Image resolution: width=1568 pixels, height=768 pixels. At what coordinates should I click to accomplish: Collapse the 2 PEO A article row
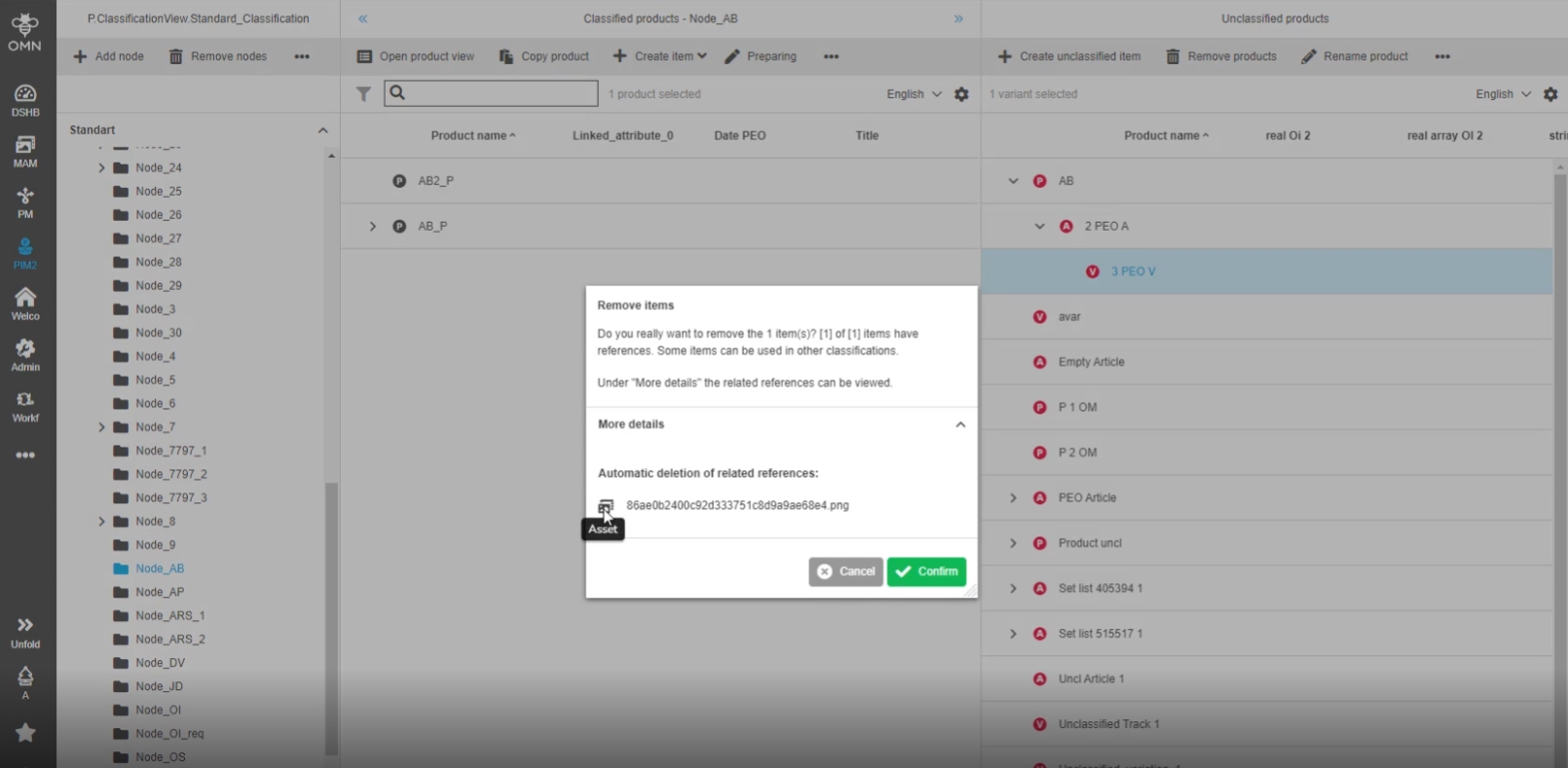click(1039, 226)
